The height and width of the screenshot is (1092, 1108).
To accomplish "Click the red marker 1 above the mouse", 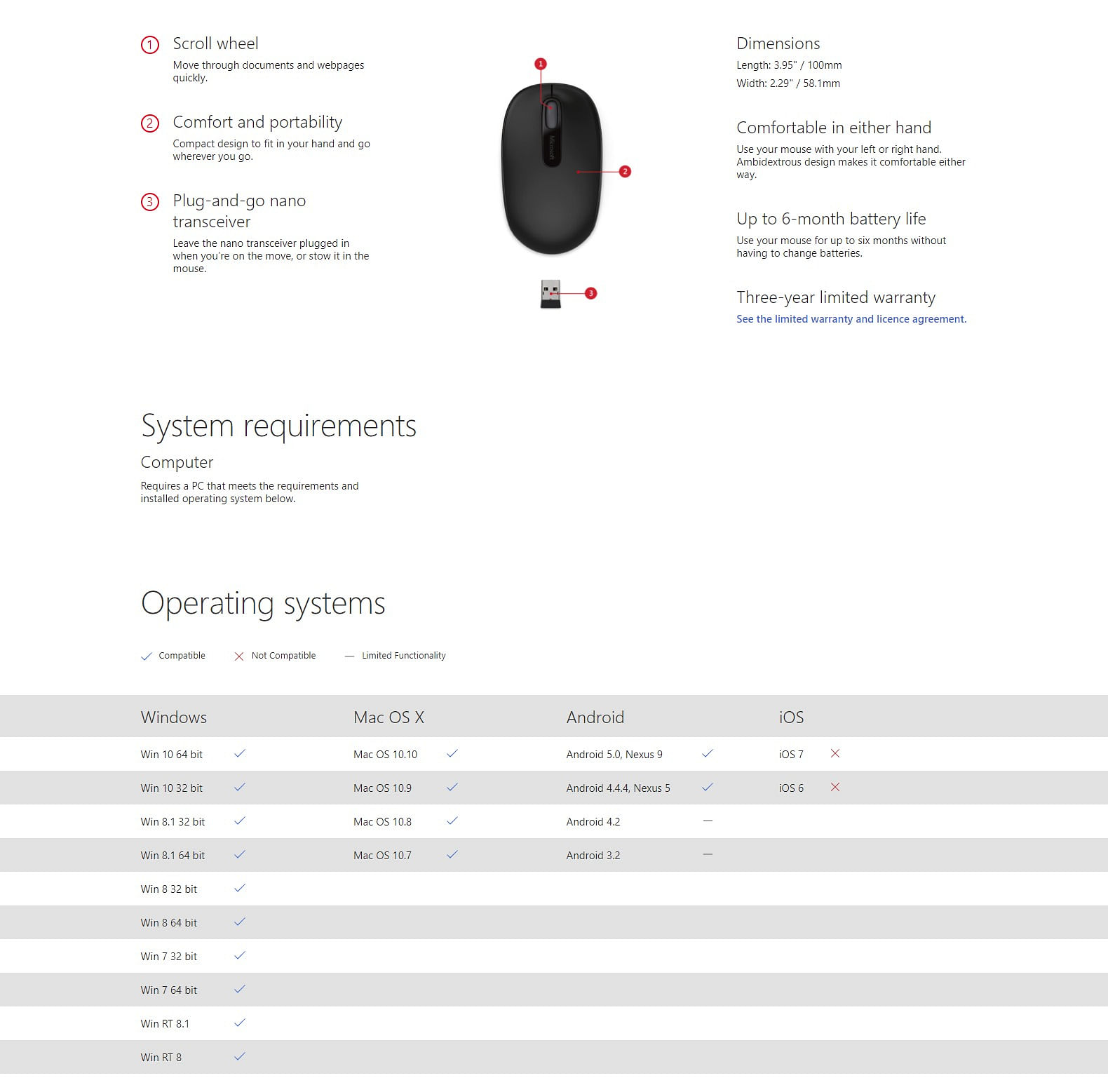I will pyautogui.click(x=541, y=64).
